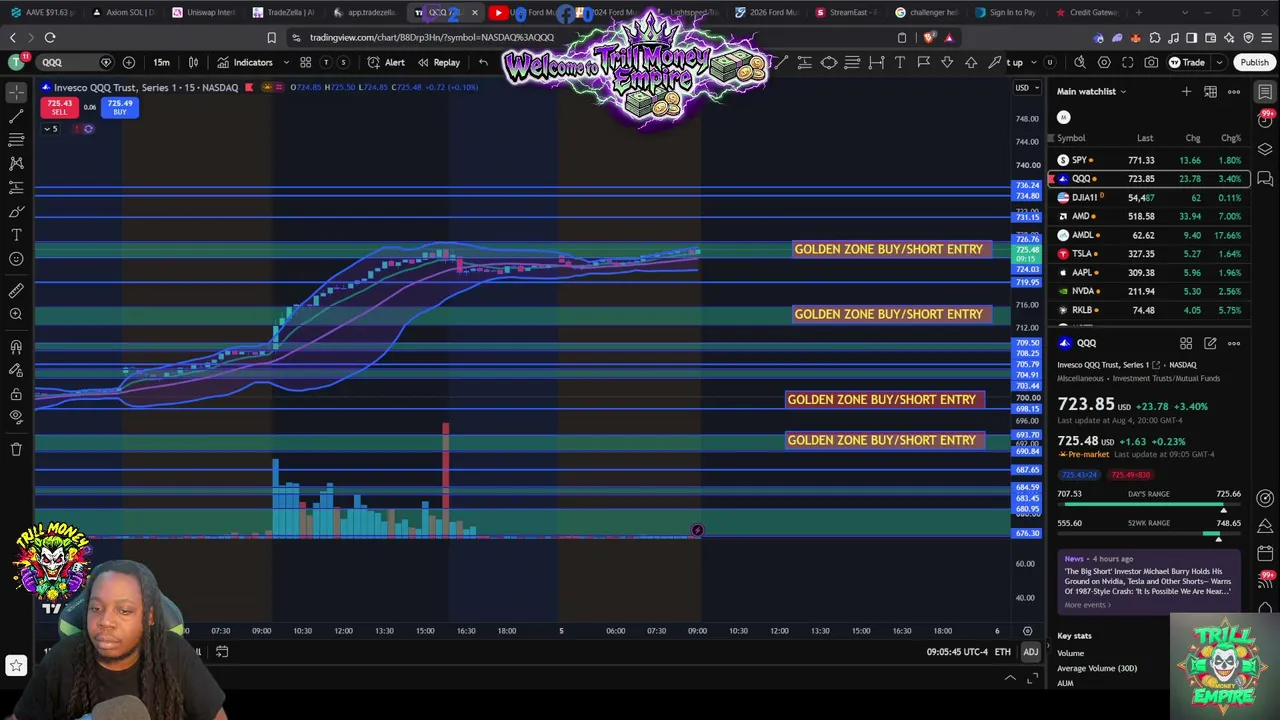This screenshot has height=720, width=1280.
Task: Open the date range calendar at bottom
Action: (x=222, y=652)
